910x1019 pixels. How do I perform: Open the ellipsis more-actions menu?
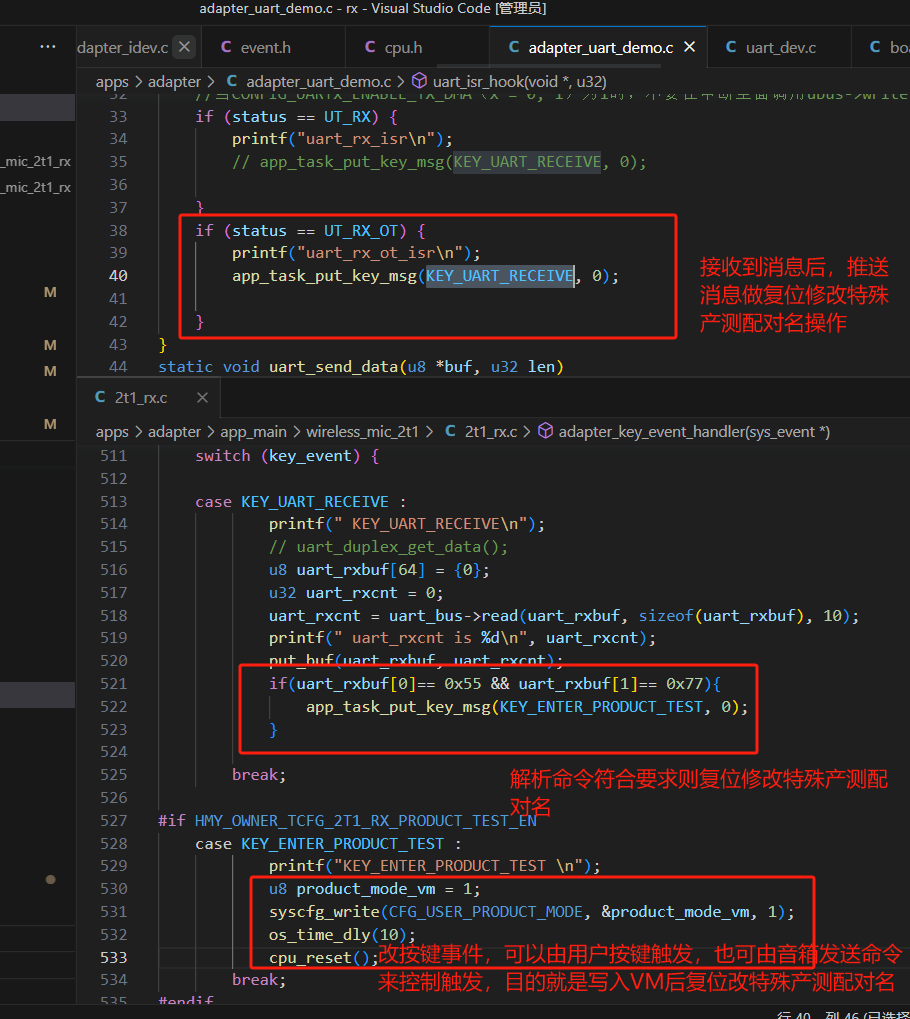pyautogui.click(x=47, y=47)
